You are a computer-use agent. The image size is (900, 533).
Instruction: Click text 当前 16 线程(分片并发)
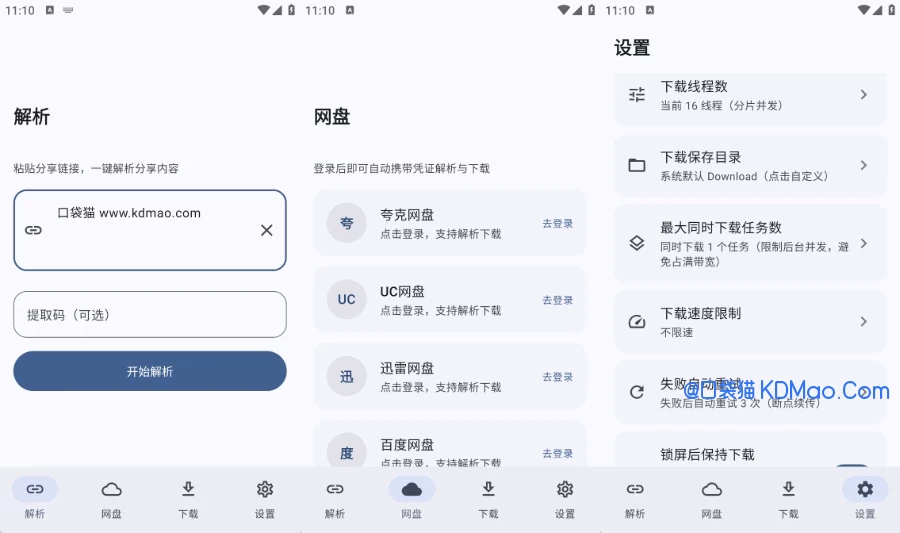(721, 106)
